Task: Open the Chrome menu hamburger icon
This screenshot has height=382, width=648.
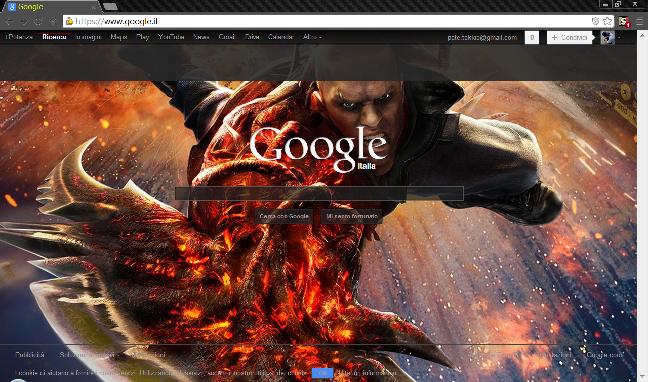Action: click(x=640, y=21)
